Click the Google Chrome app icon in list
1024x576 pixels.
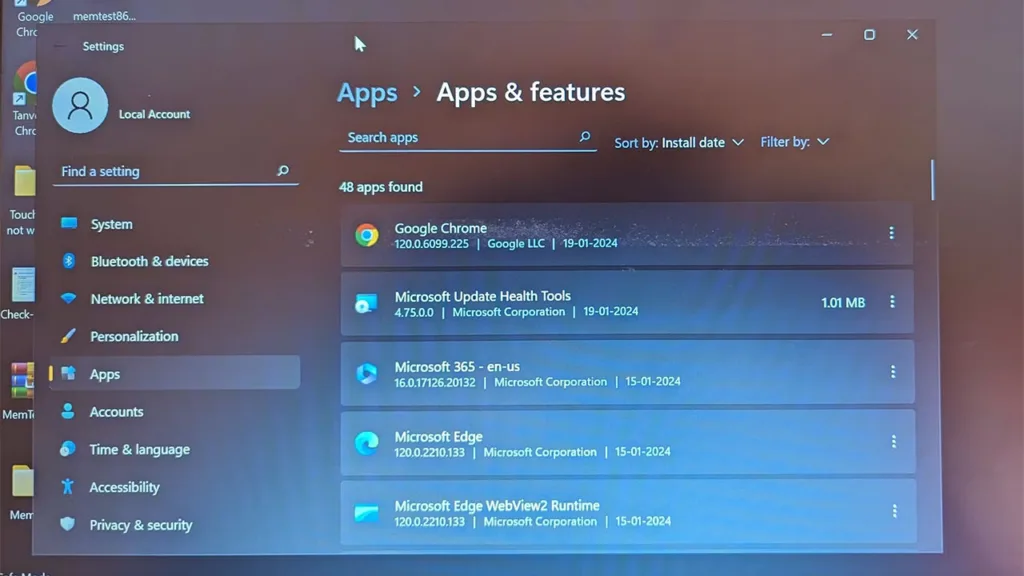367,235
